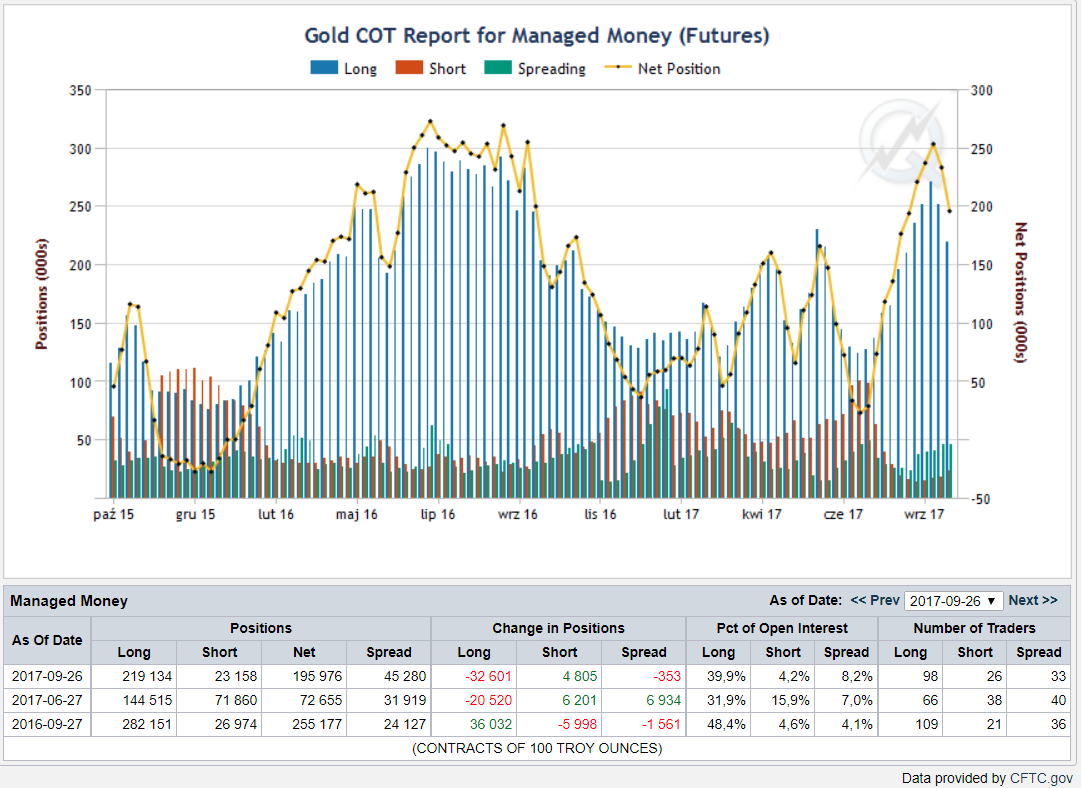This screenshot has height=788, width=1082.
Task: Go to the next date with Next >>
Action: click(x=1033, y=600)
